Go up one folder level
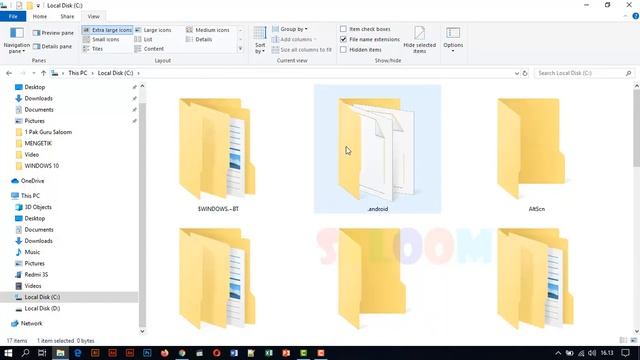 [x=43, y=73]
